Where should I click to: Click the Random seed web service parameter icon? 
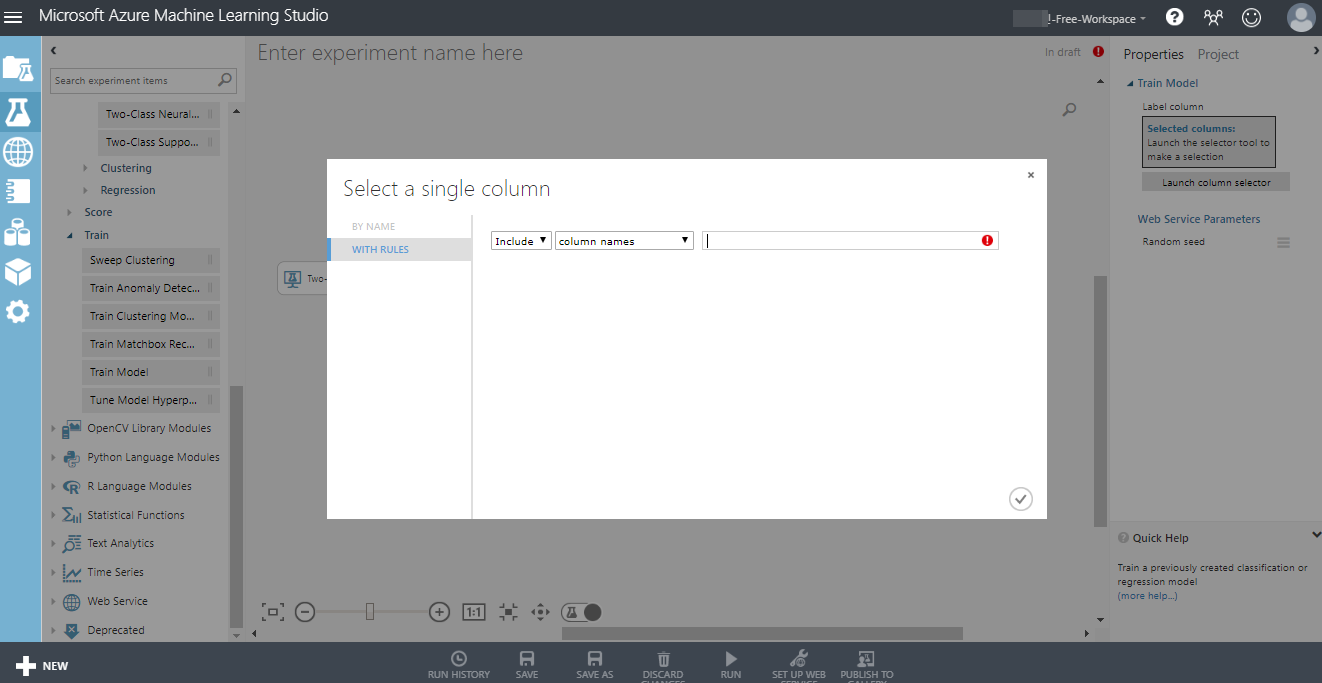[1283, 242]
